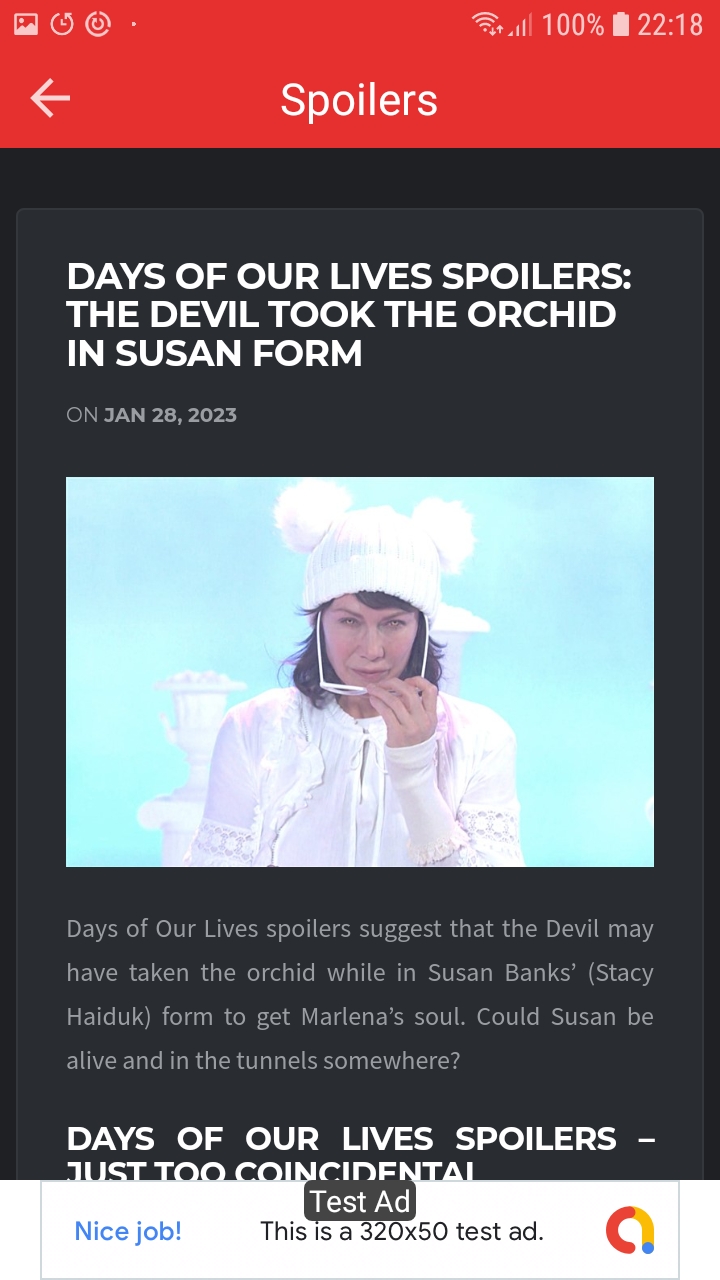
Task: Open the Susan in white hat image
Action: point(360,672)
